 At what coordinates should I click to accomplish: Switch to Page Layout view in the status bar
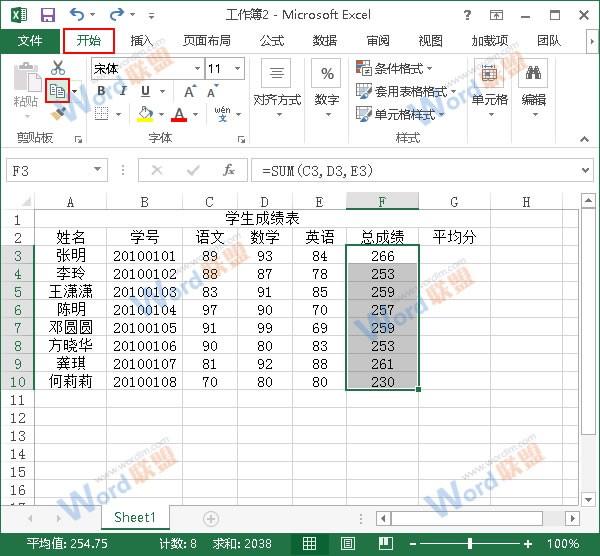[x=347, y=543]
